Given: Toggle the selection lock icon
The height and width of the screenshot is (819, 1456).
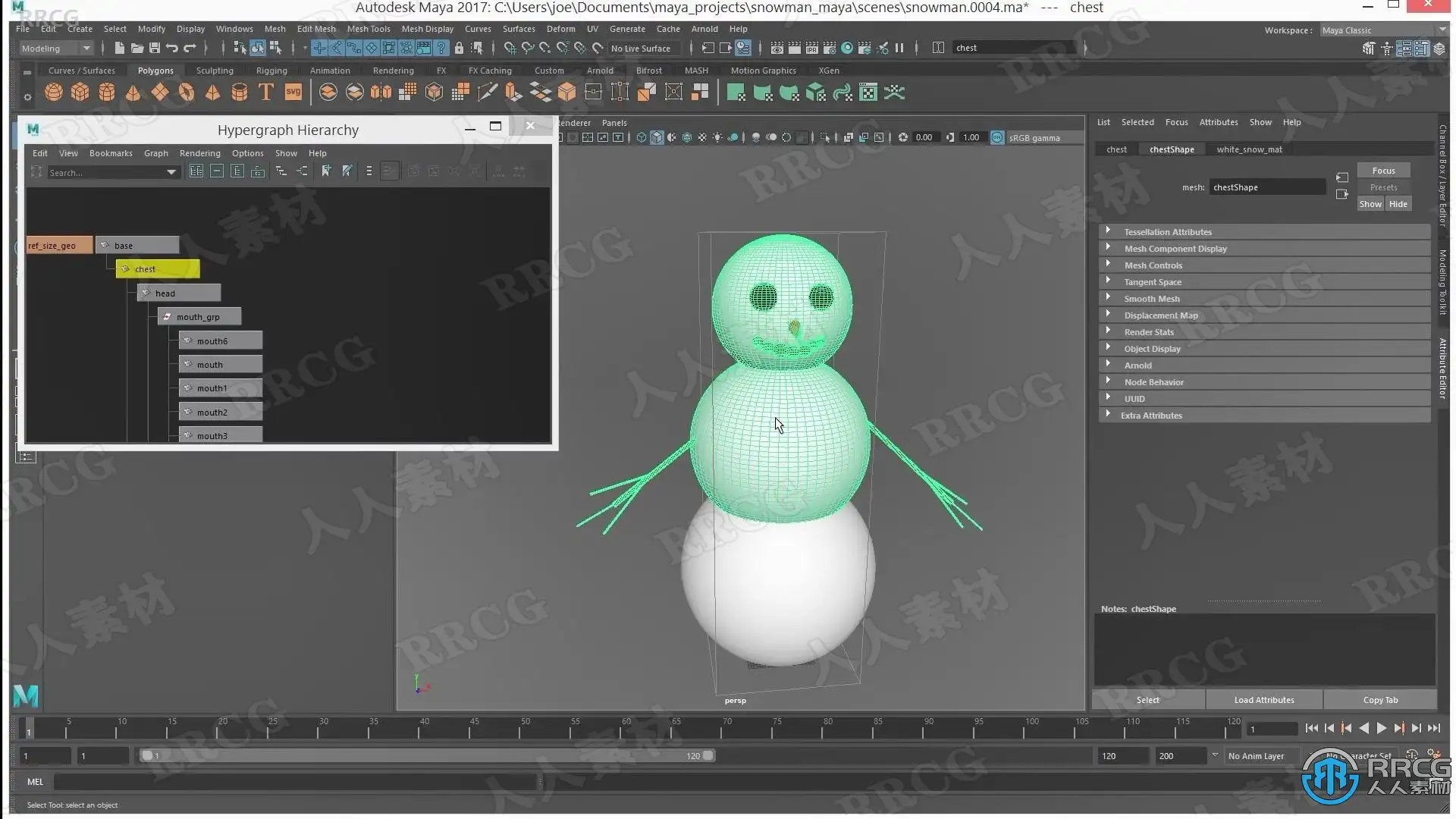Looking at the screenshot, I should click(459, 48).
